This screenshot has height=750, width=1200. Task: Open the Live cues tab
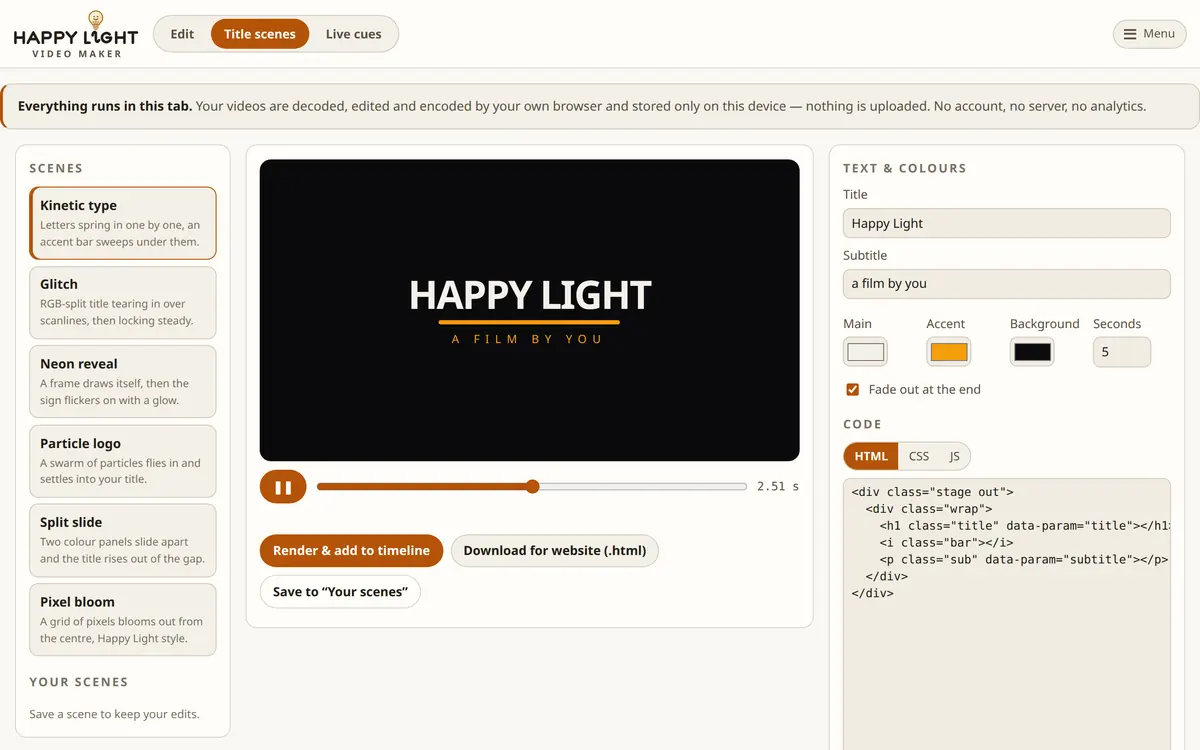(353, 34)
